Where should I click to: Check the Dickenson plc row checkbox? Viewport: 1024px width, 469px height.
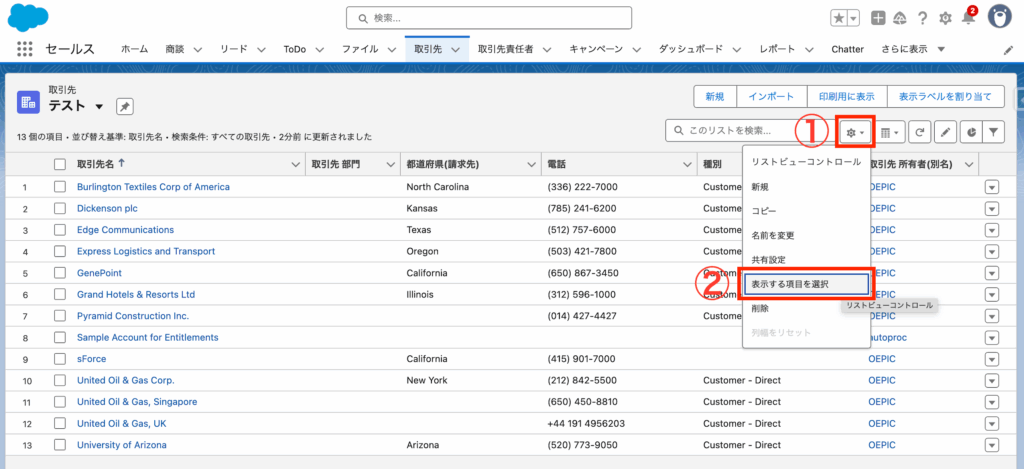[x=60, y=208]
